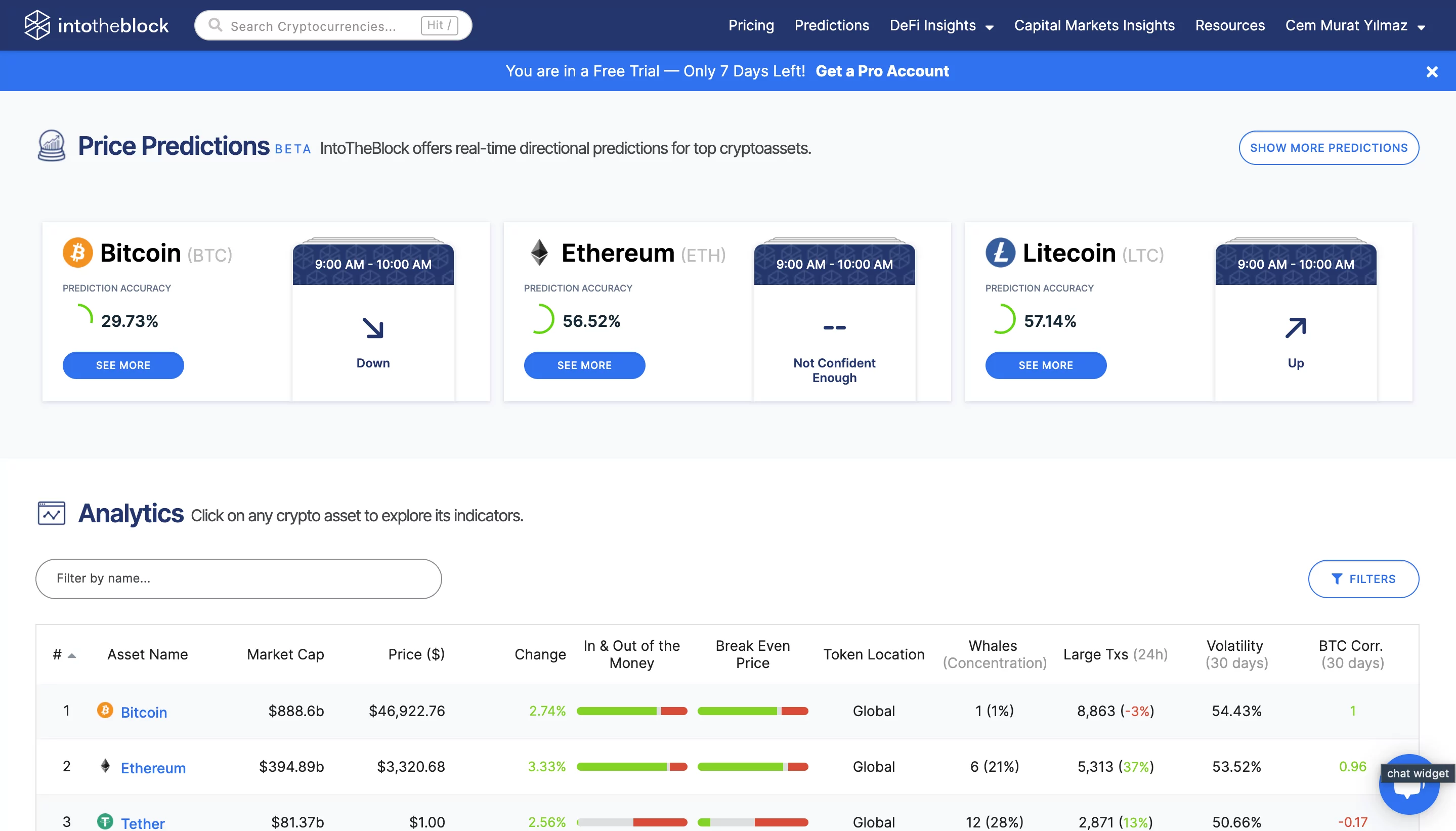Open the Tether link in table
Screen dimensions: 1456x831
pyautogui.click(x=143, y=822)
